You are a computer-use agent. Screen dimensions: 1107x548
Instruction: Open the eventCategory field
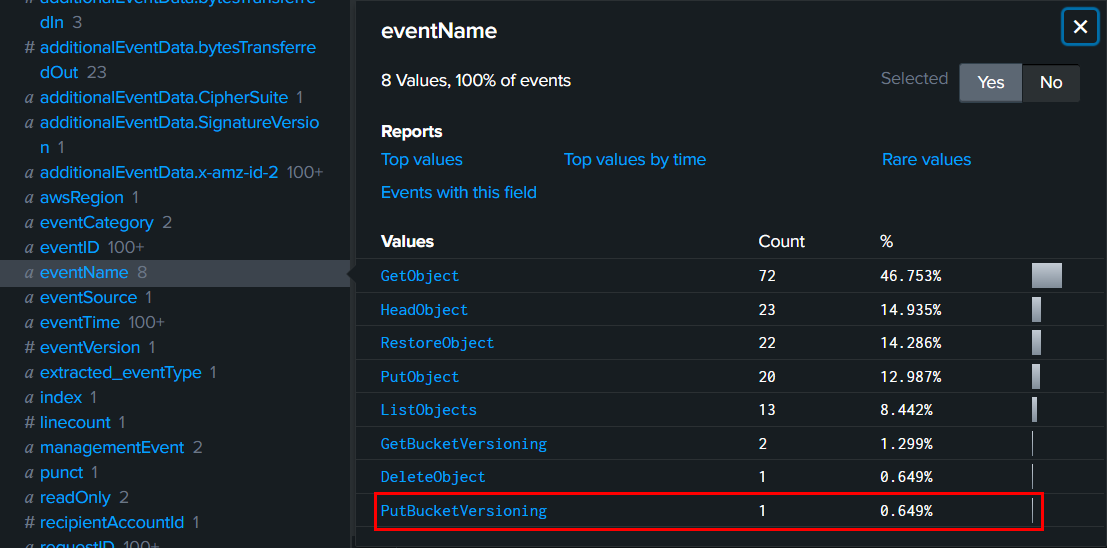click(96, 223)
